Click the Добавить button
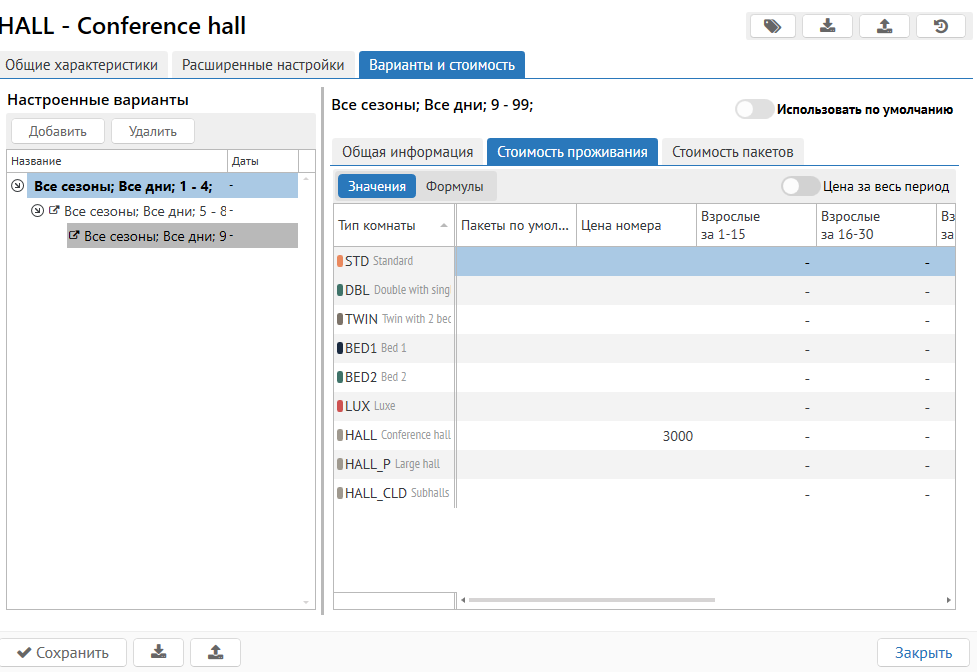 pyautogui.click(x=58, y=131)
